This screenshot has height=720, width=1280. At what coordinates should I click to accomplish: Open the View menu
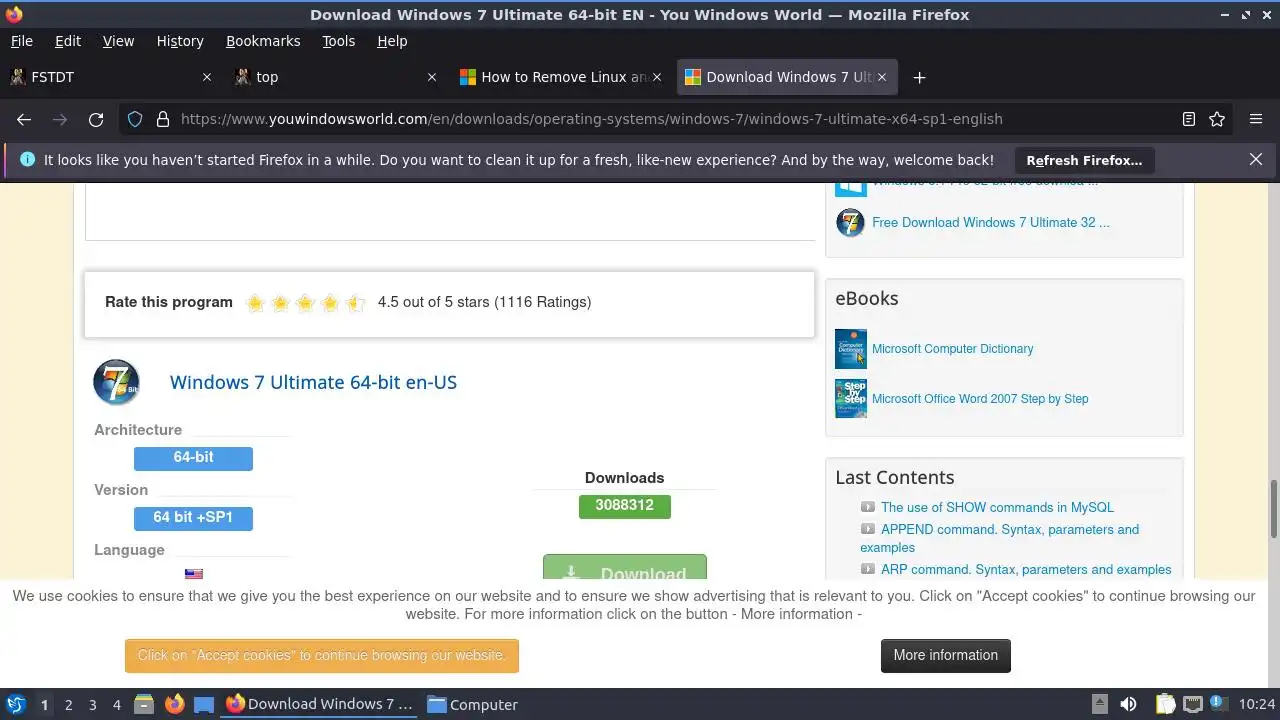(x=118, y=41)
